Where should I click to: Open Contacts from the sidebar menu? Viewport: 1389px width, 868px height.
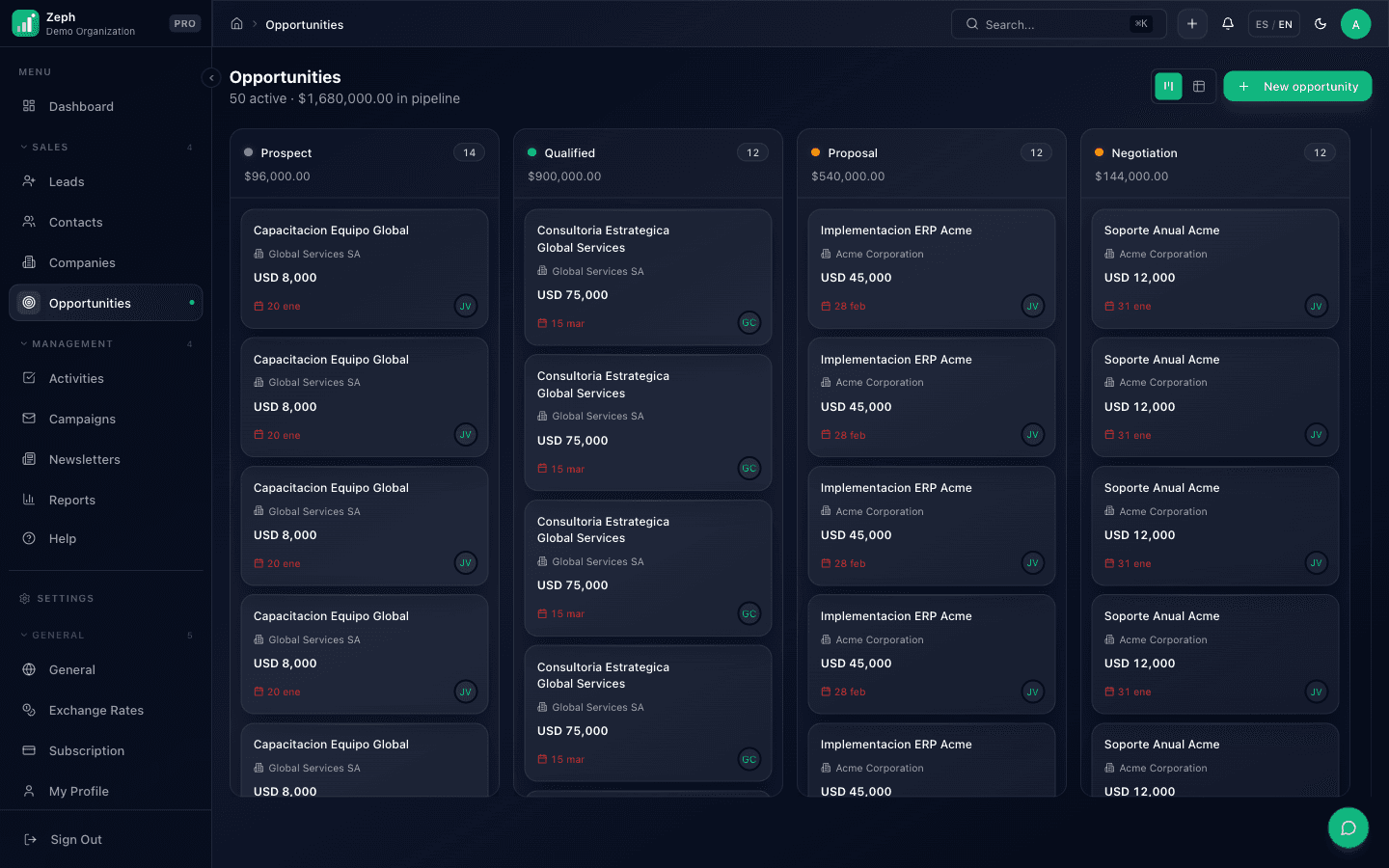(x=75, y=222)
